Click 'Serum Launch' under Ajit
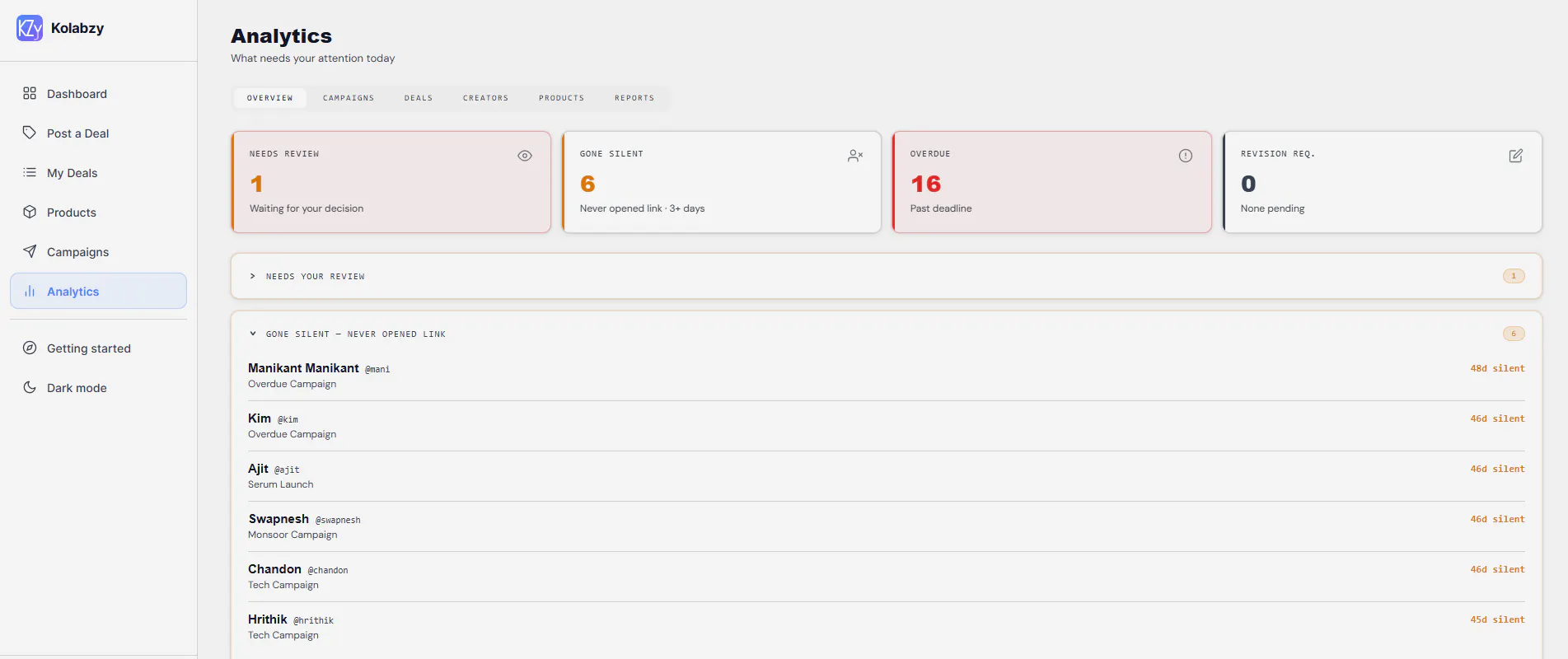This screenshot has height=659, width=1568. tap(281, 484)
